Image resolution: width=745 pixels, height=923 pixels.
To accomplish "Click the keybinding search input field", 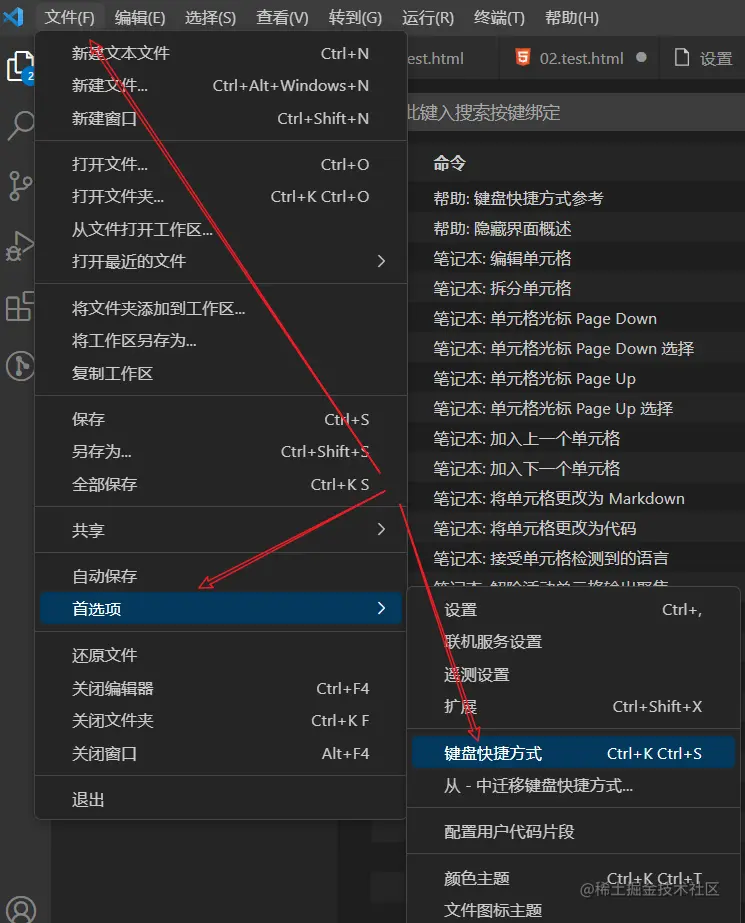I will [x=576, y=112].
